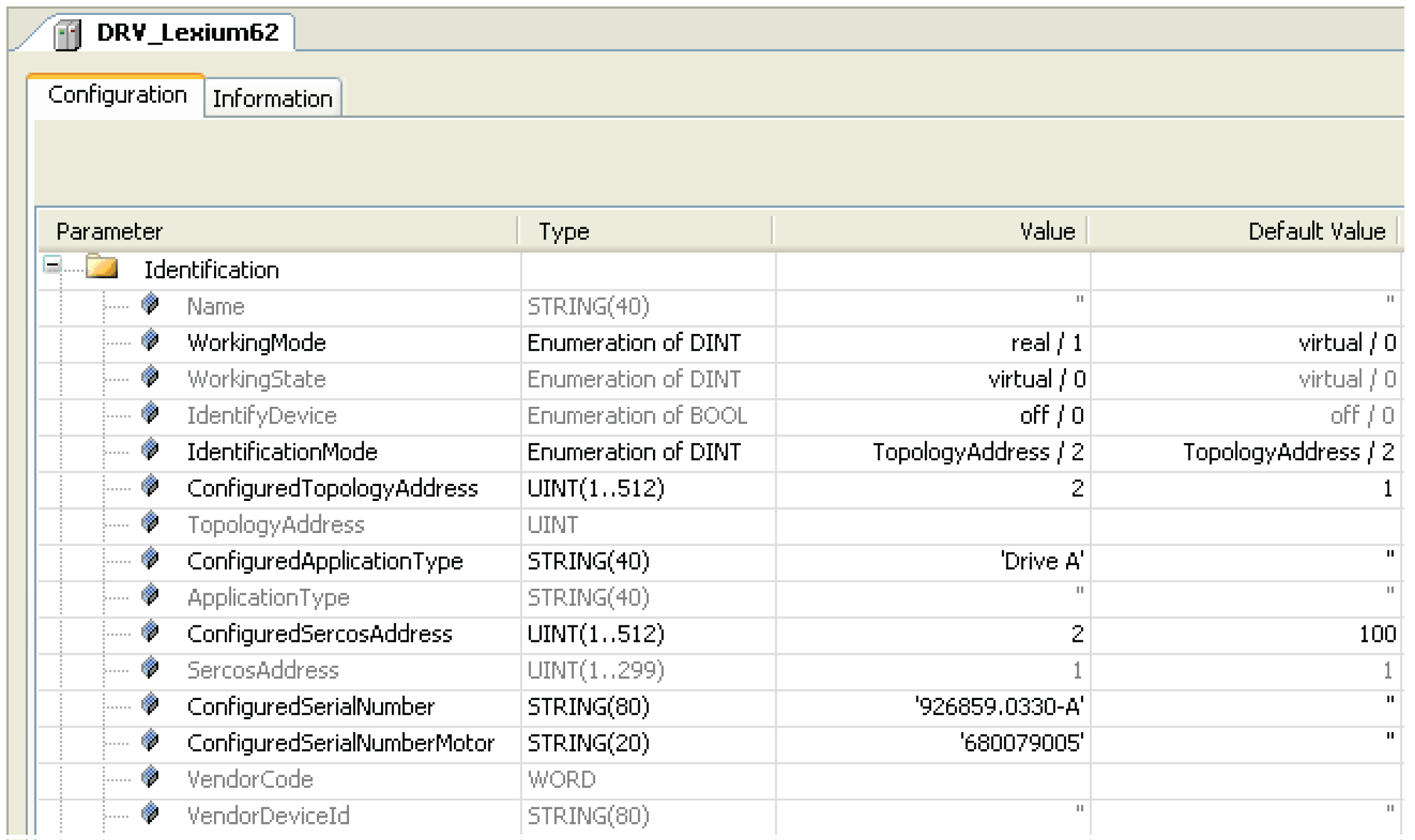Click the DRV_Lexium62 device icon in tab

click(67, 34)
